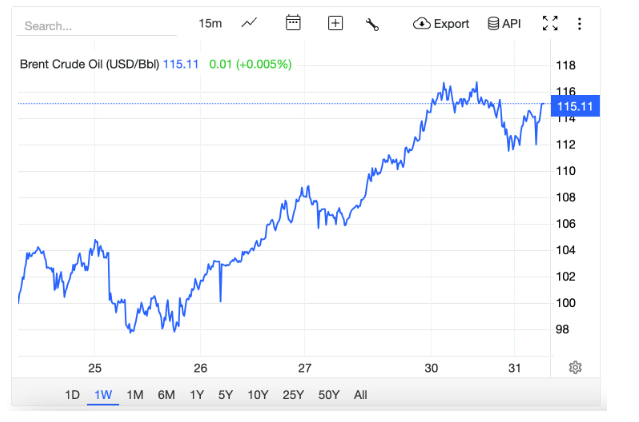Switch to 1M time range
Image resolution: width=639 pixels, height=422 pixels.
point(134,394)
